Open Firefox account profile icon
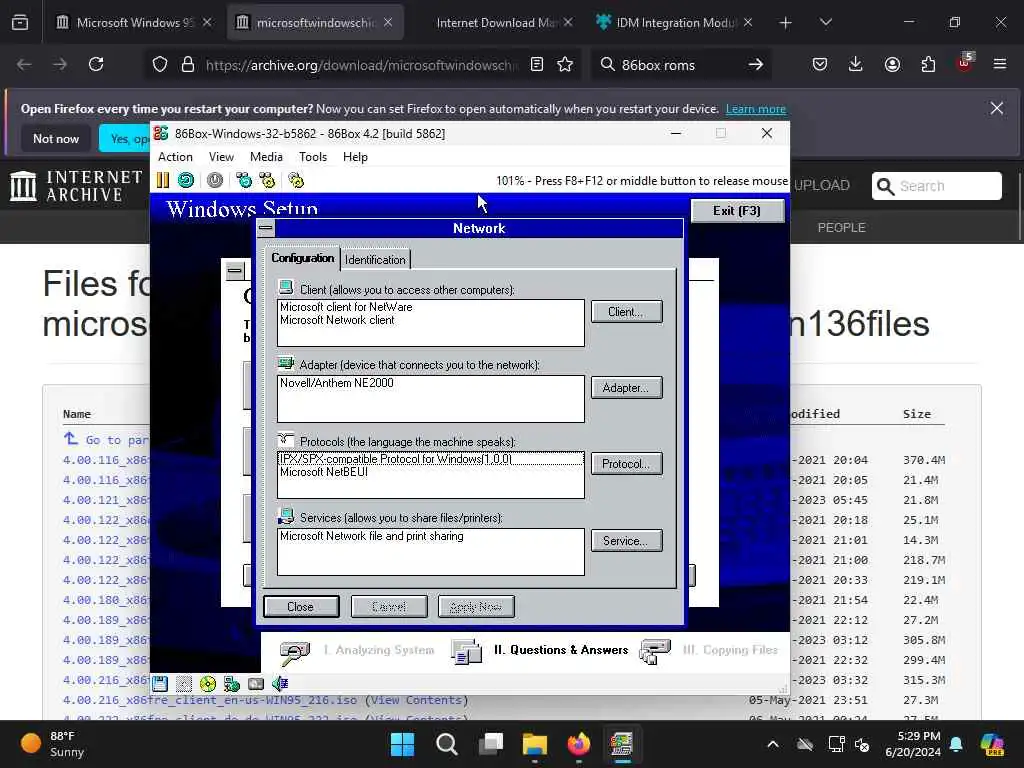Screen dimensions: 1024x768 tap(892, 65)
